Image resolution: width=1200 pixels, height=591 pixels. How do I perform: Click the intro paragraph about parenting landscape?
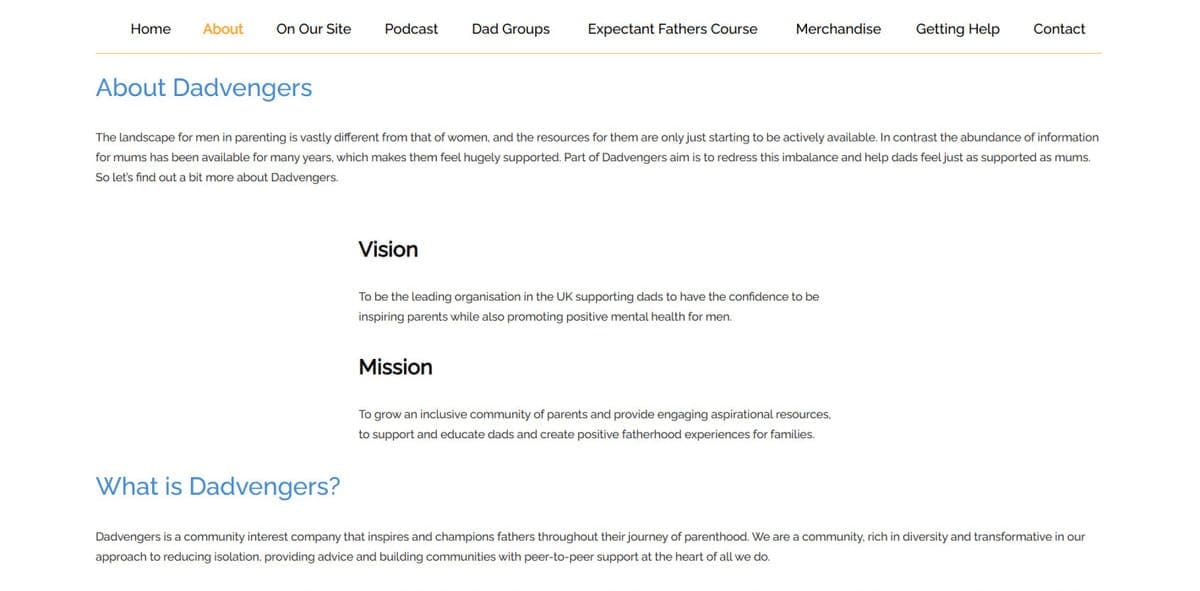pos(597,158)
